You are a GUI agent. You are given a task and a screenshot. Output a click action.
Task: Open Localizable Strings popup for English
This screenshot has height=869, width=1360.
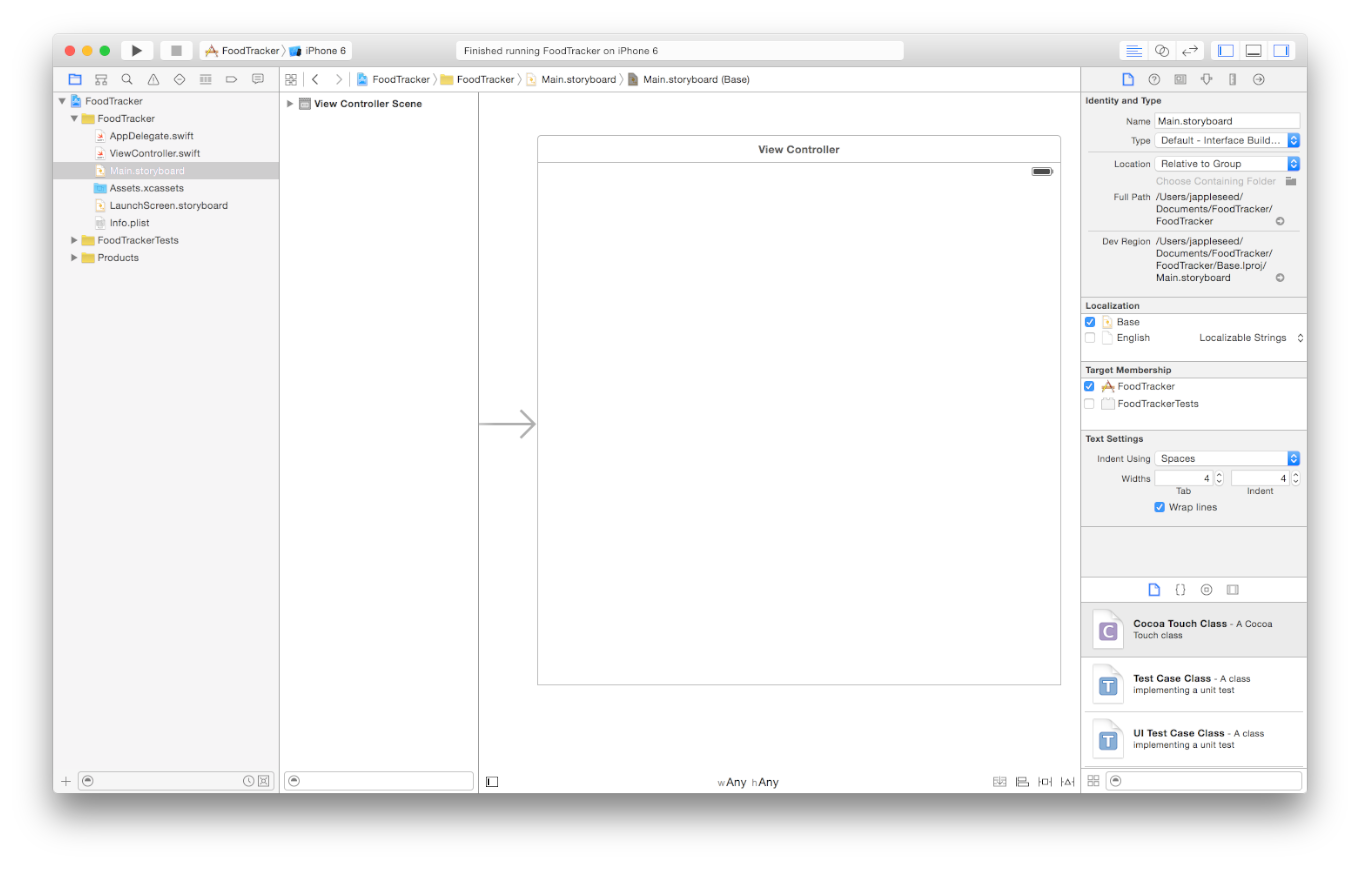(1251, 338)
